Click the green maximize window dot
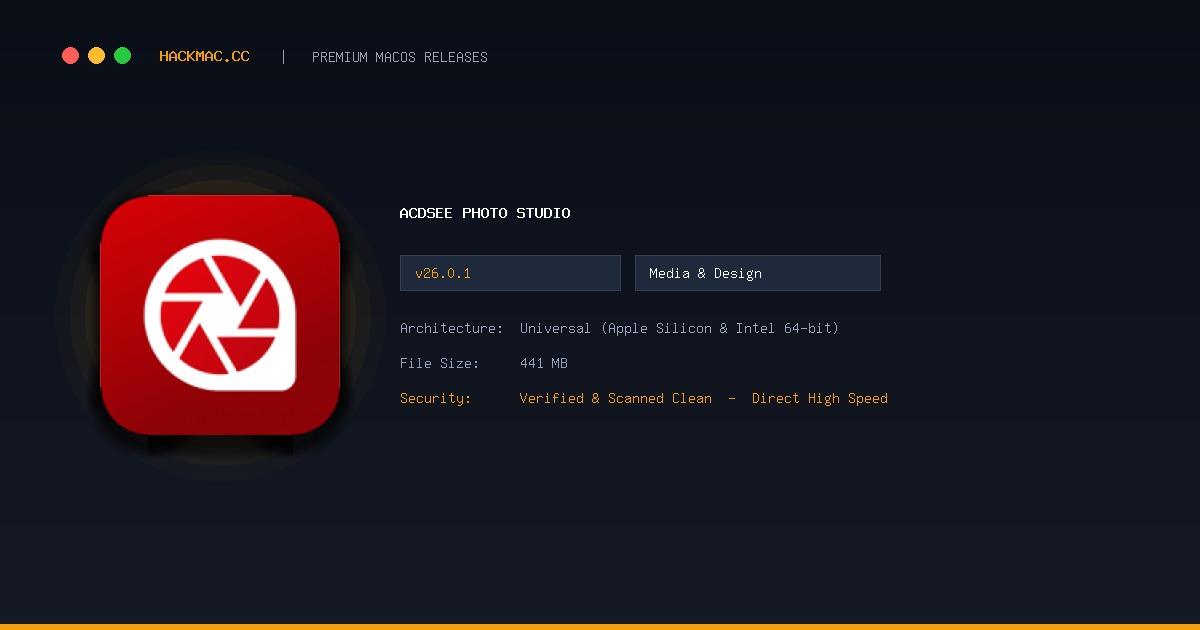 click(122, 56)
